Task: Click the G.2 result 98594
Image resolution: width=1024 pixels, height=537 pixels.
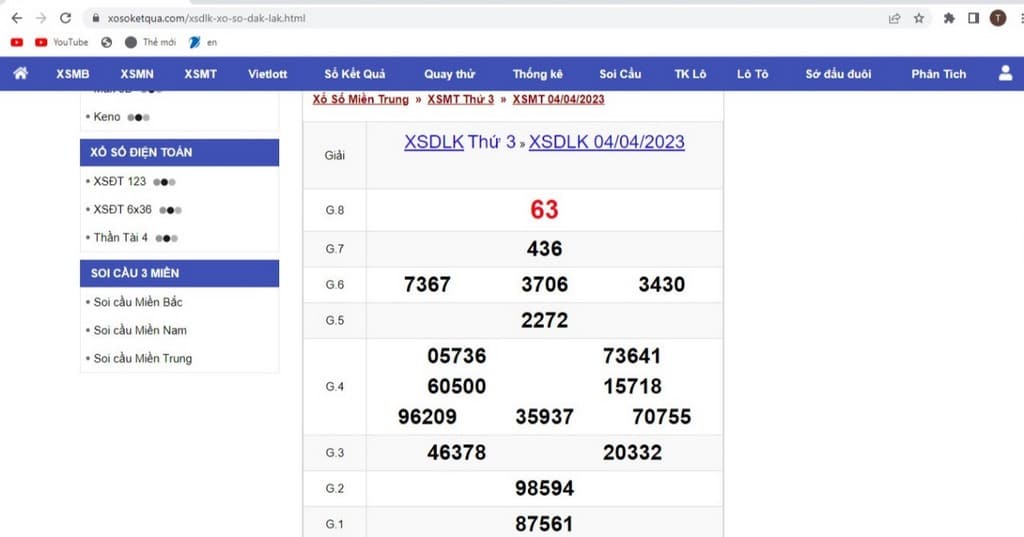Action: coord(544,488)
